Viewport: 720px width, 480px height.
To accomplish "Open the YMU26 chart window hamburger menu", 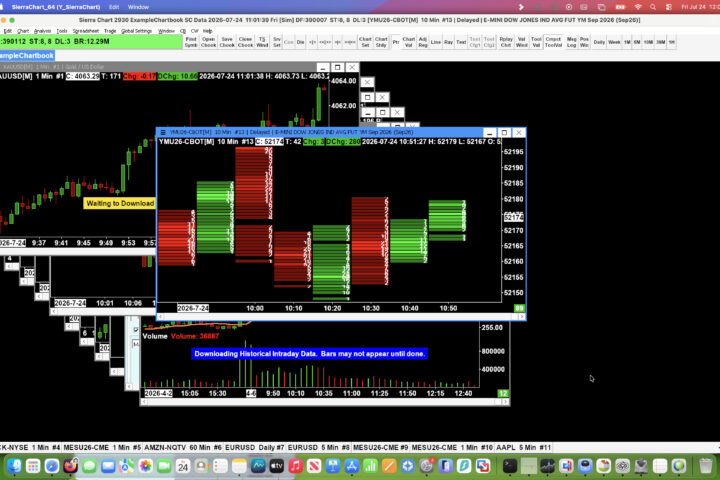I will point(163,132).
